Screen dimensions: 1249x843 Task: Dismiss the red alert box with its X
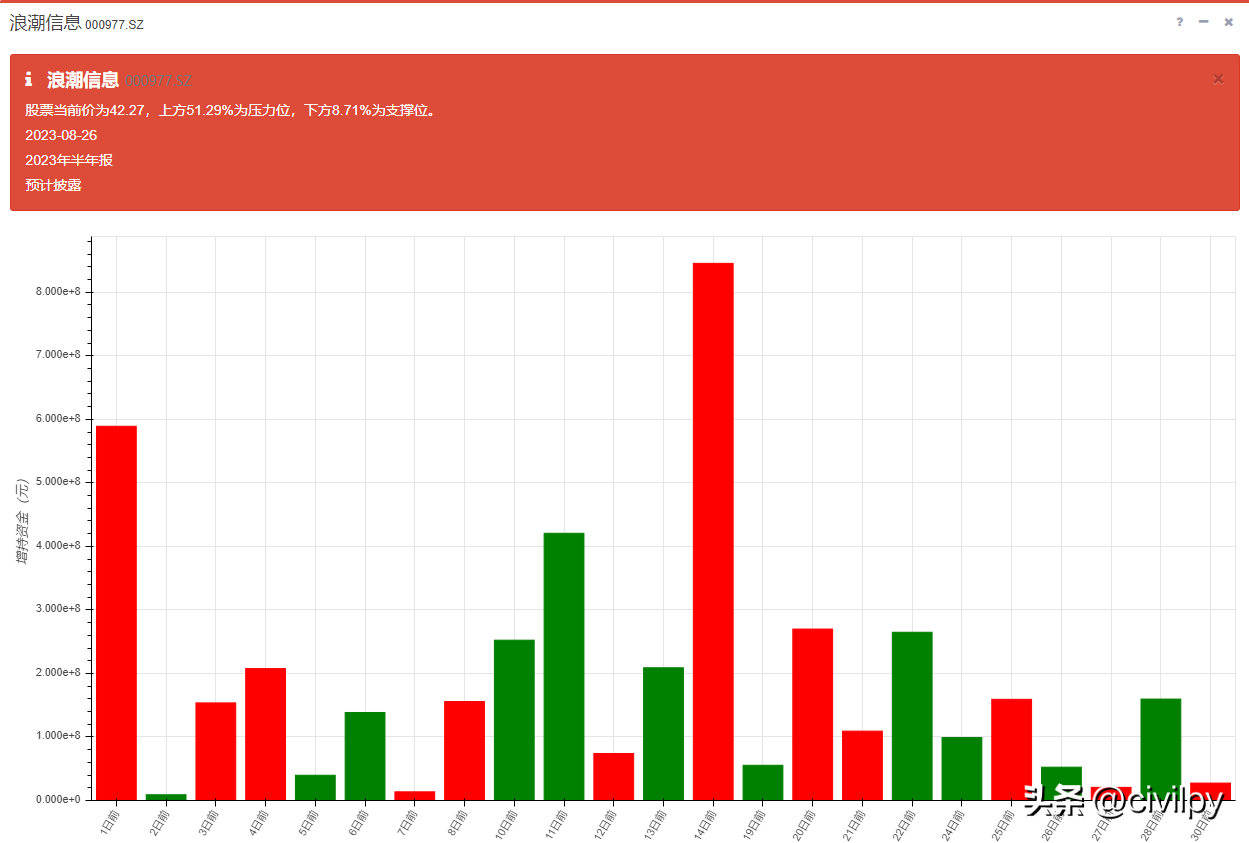click(1218, 79)
